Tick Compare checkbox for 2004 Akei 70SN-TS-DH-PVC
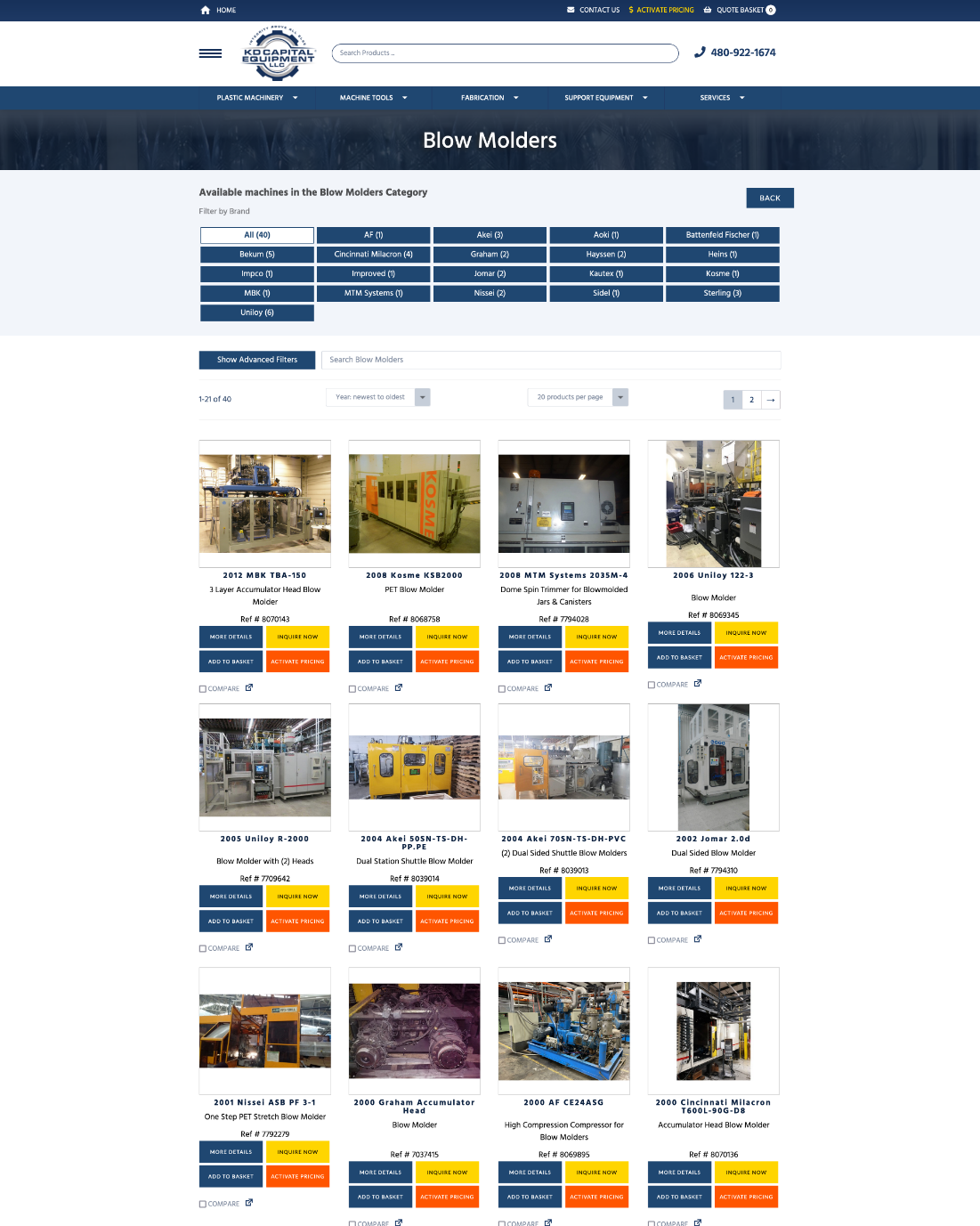The width and height of the screenshot is (980, 1226). click(502, 941)
